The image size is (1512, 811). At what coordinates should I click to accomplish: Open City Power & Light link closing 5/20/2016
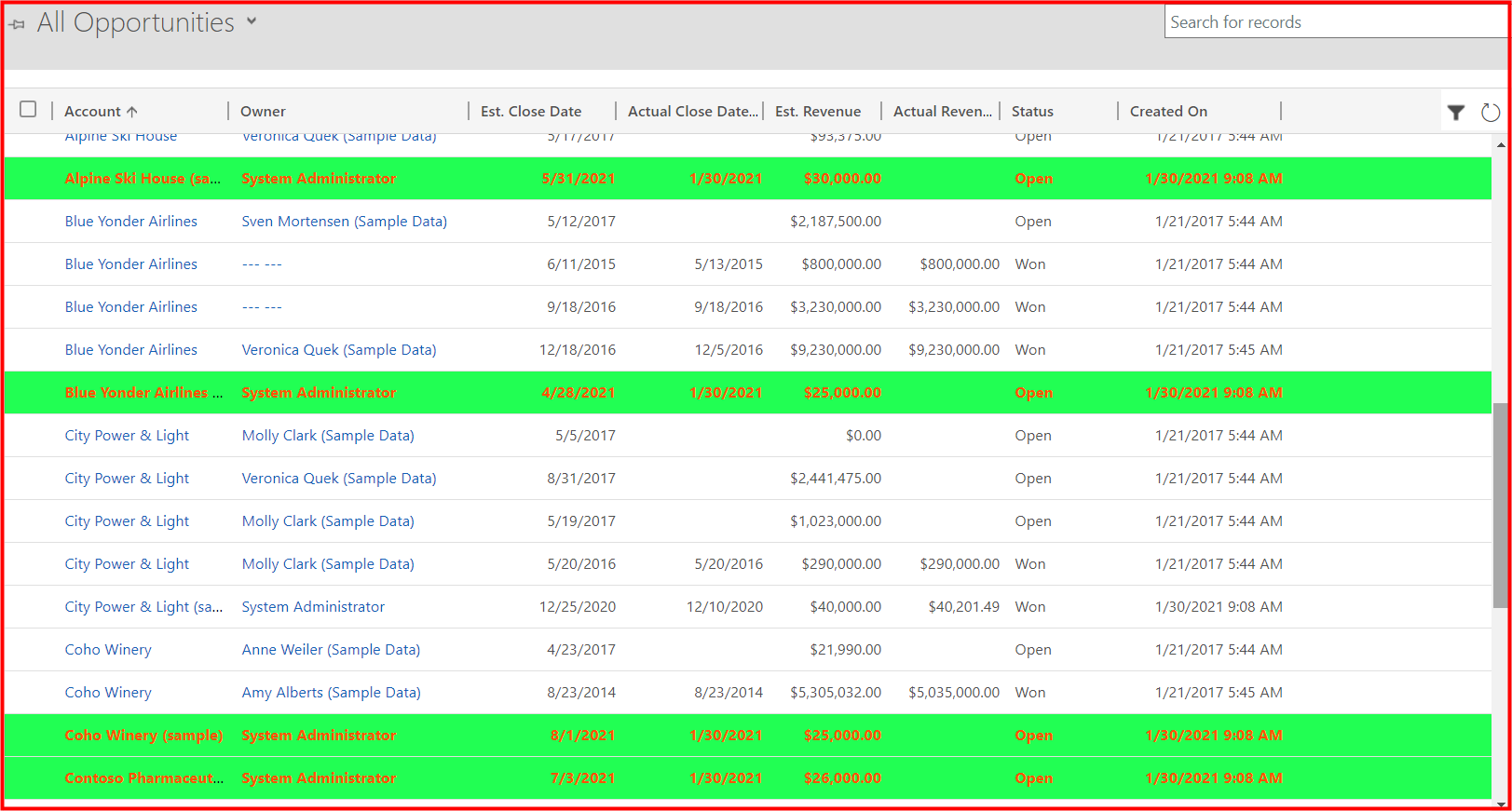point(127,563)
